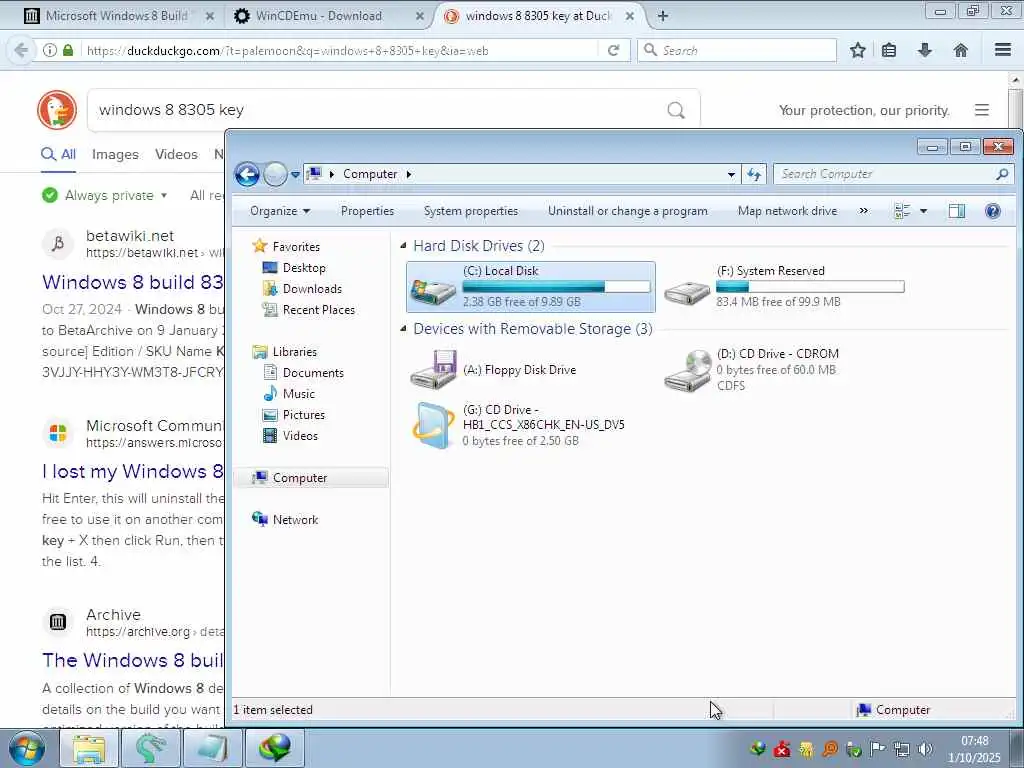Open the browser hamburger menu
This screenshot has height=768, width=1024.
1003,50
